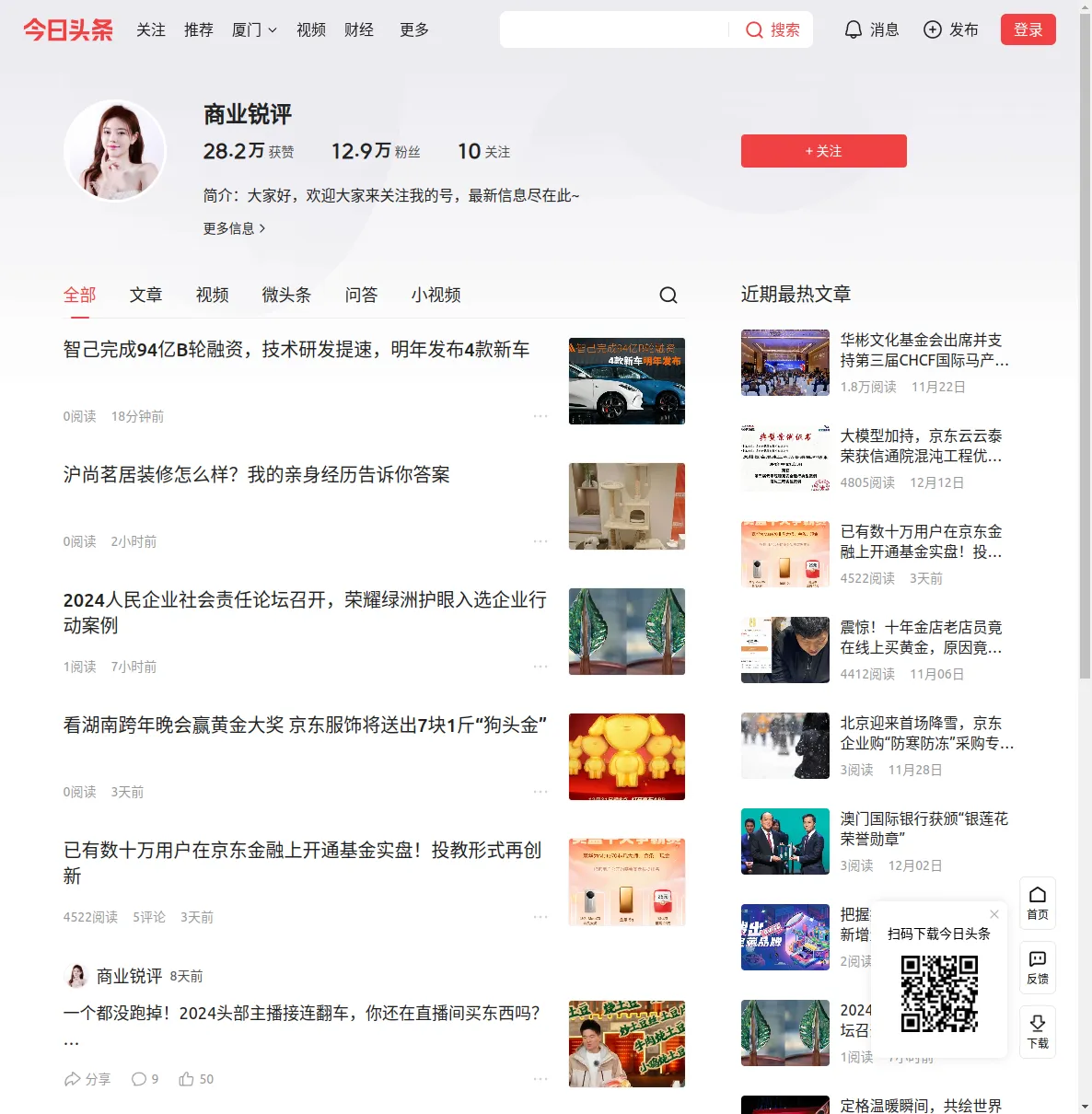Image resolution: width=1092 pixels, height=1114 pixels.
Task: Click the red 登录 button
Action: point(1028,29)
